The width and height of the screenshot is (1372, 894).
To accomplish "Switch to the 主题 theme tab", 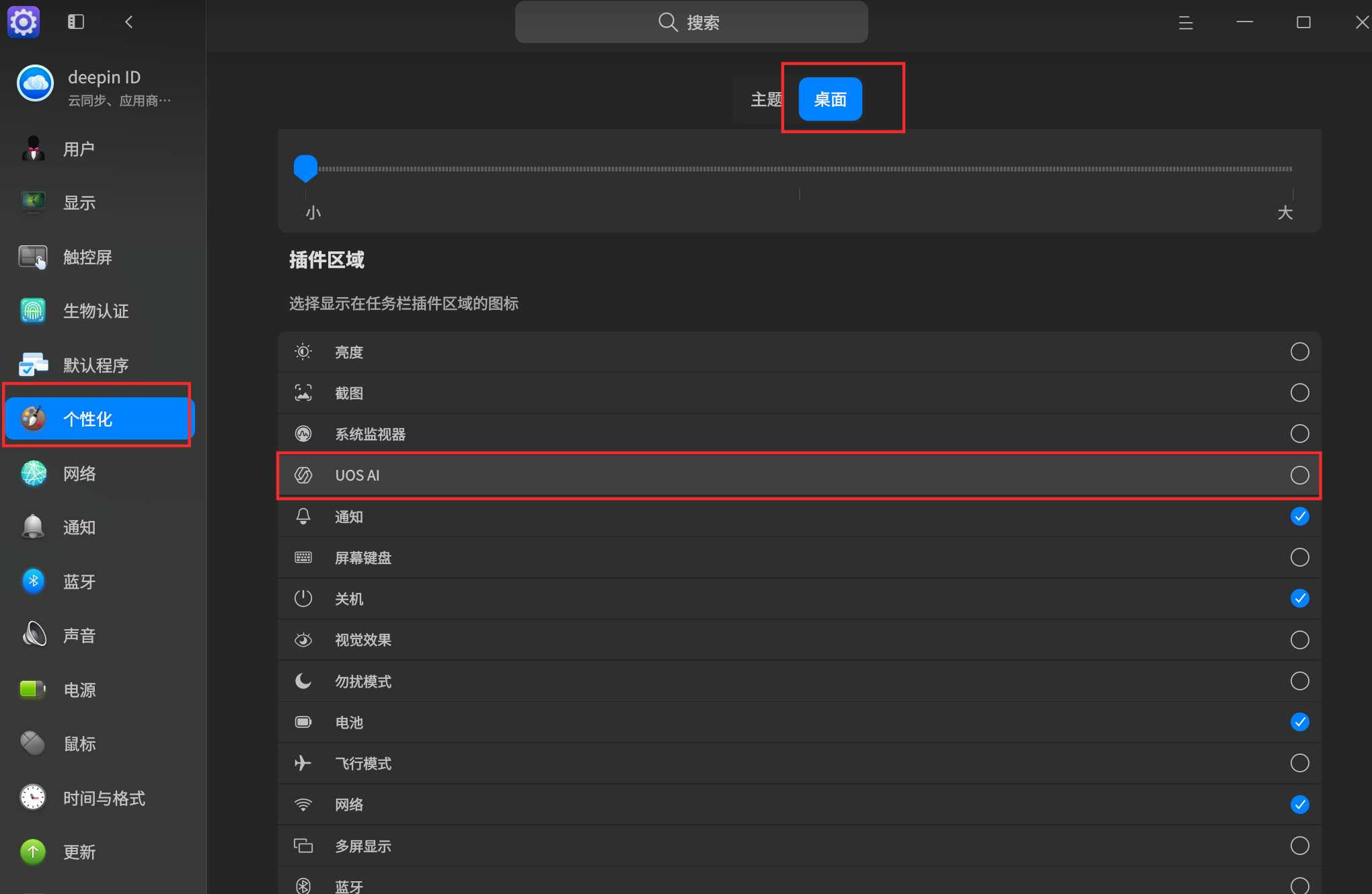I will tap(766, 99).
